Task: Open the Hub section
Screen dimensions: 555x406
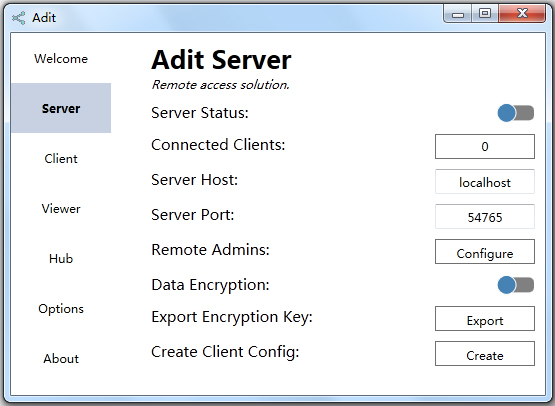Action: pyautogui.click(x=61, y=258)
